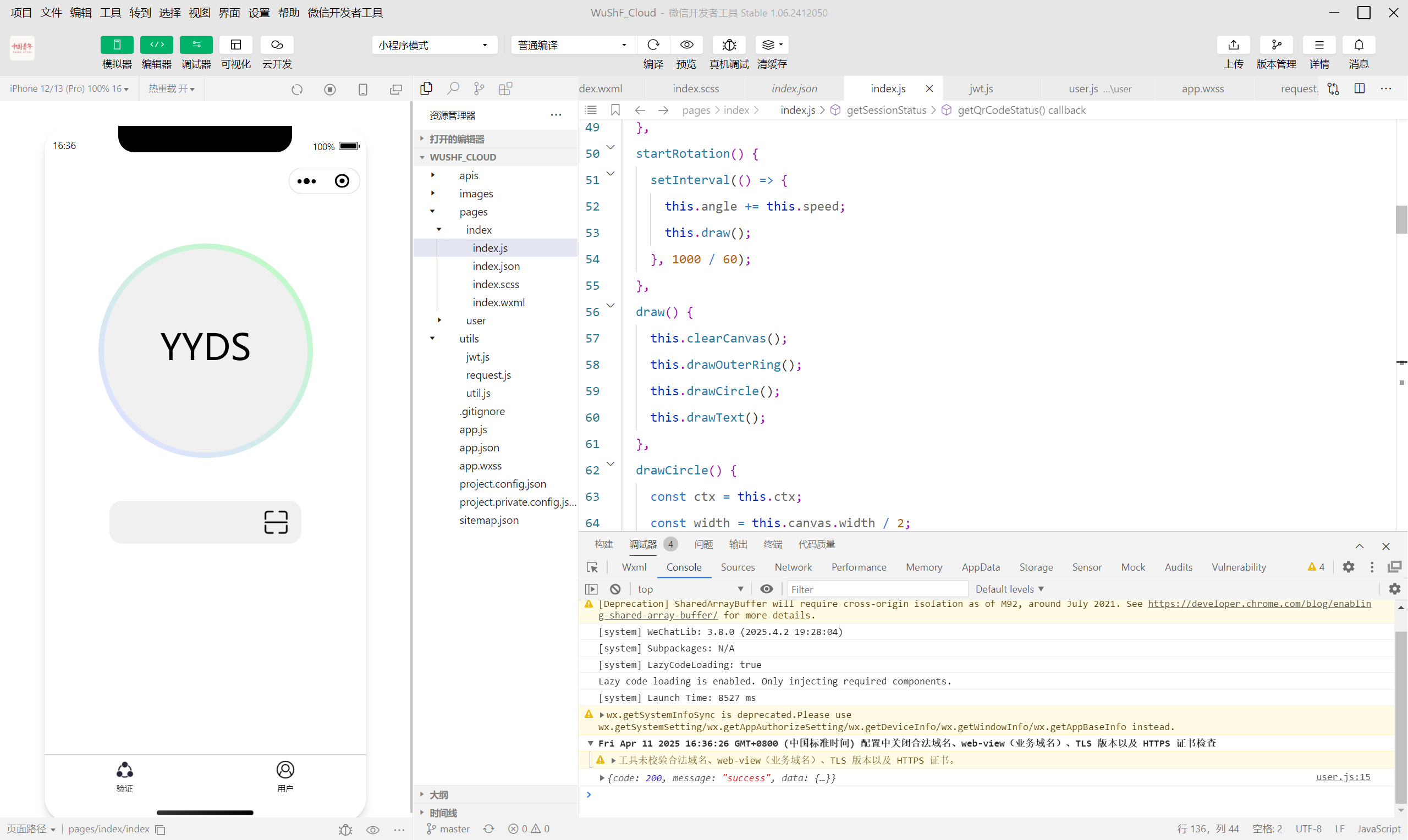The height and width of the screenshot is (840, 1408).
Task: Toggle the simulator (模拟器) panel button
Action: [x=117, y=45]
